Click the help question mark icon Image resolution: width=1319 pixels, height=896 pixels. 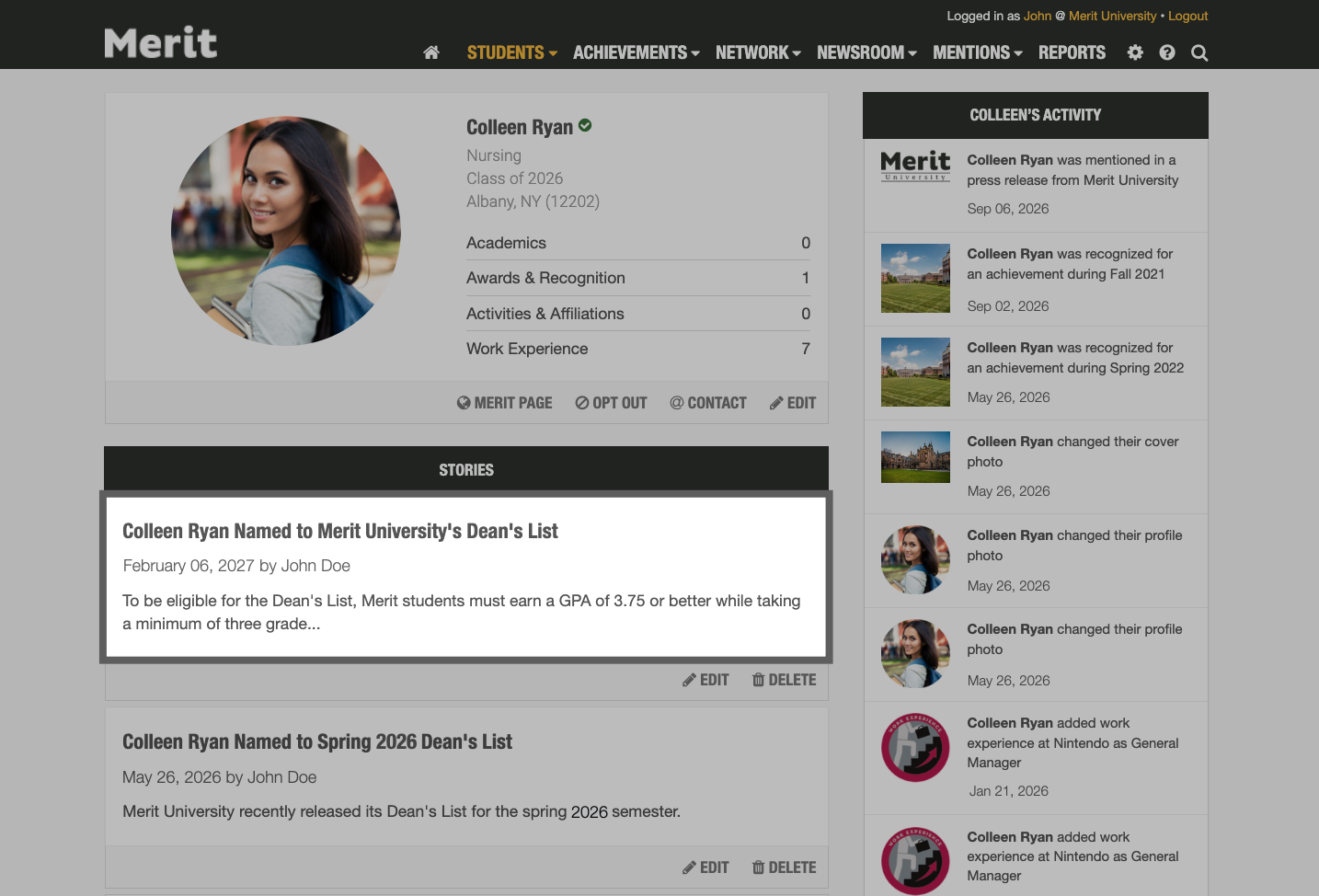1166,52
